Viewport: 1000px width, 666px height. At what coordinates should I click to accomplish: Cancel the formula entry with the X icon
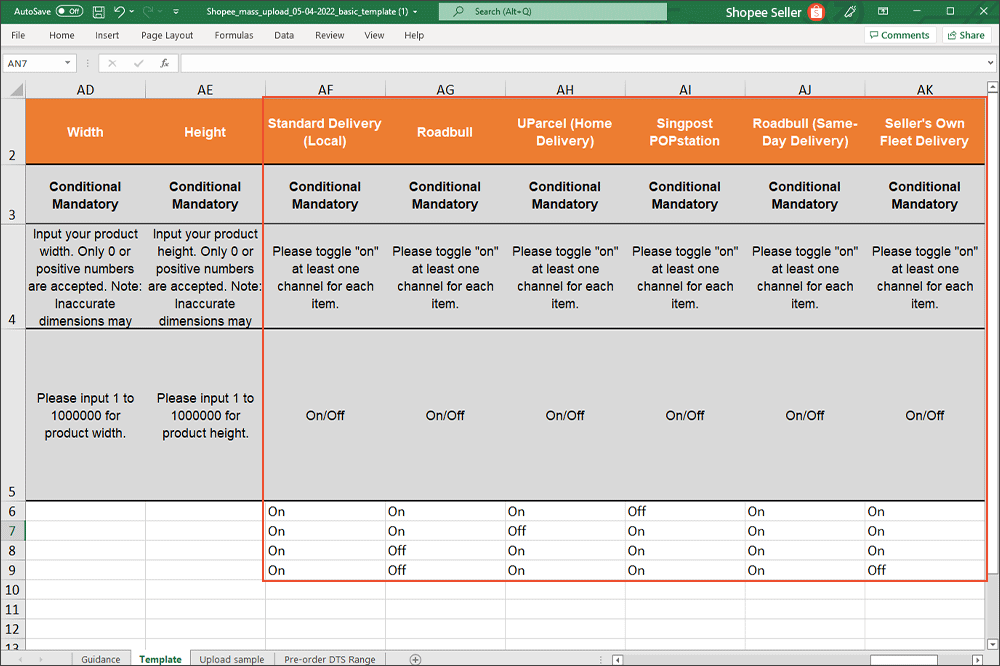113,62
